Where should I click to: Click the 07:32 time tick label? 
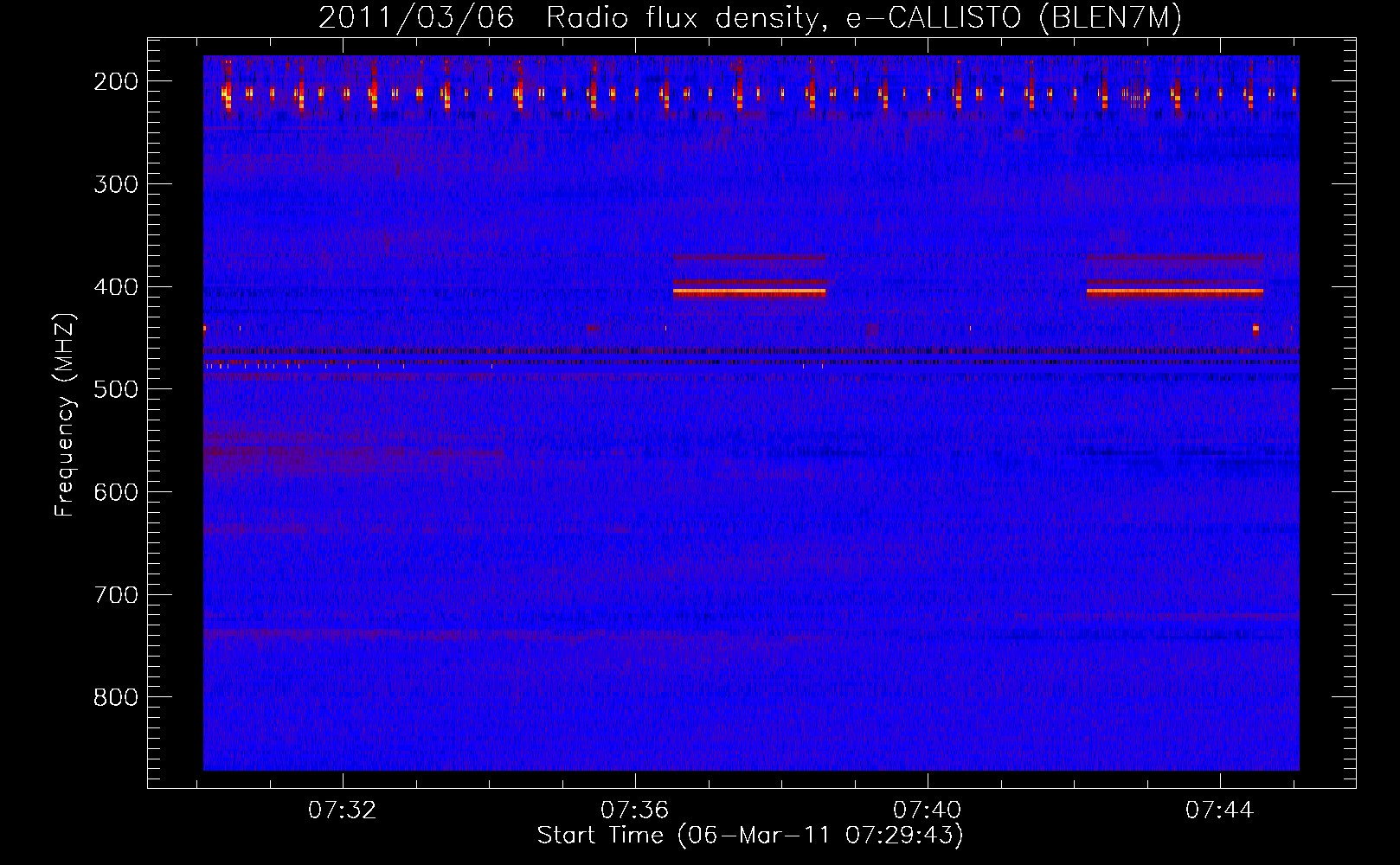[x=343, y=811]
